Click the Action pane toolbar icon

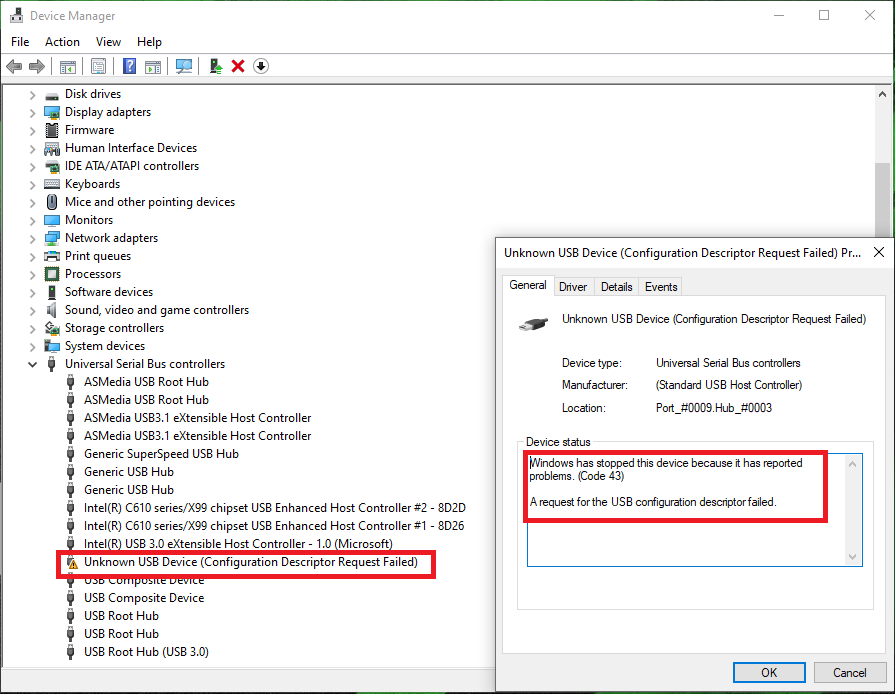pyautogui.click(x=153, y=67)
